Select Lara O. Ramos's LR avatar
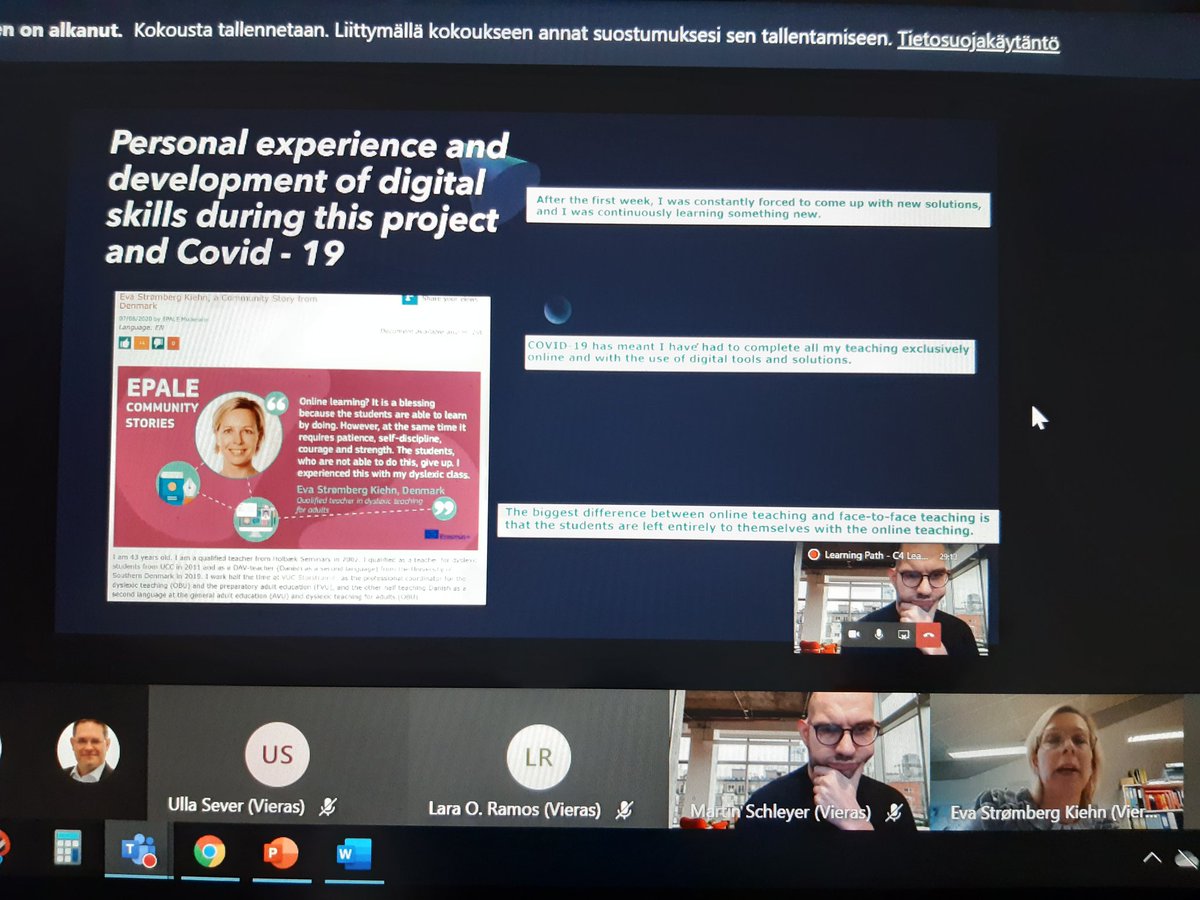 click(538, 757)
